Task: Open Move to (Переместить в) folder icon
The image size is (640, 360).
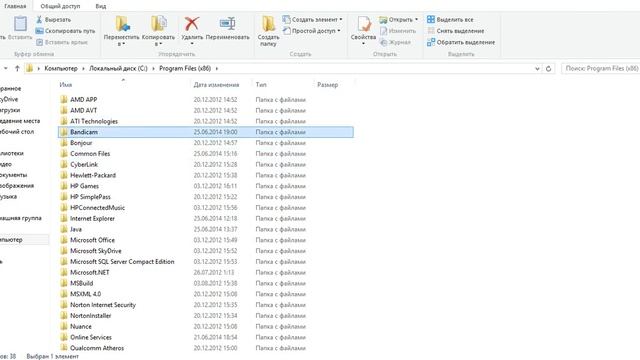Action: point(122,24)
